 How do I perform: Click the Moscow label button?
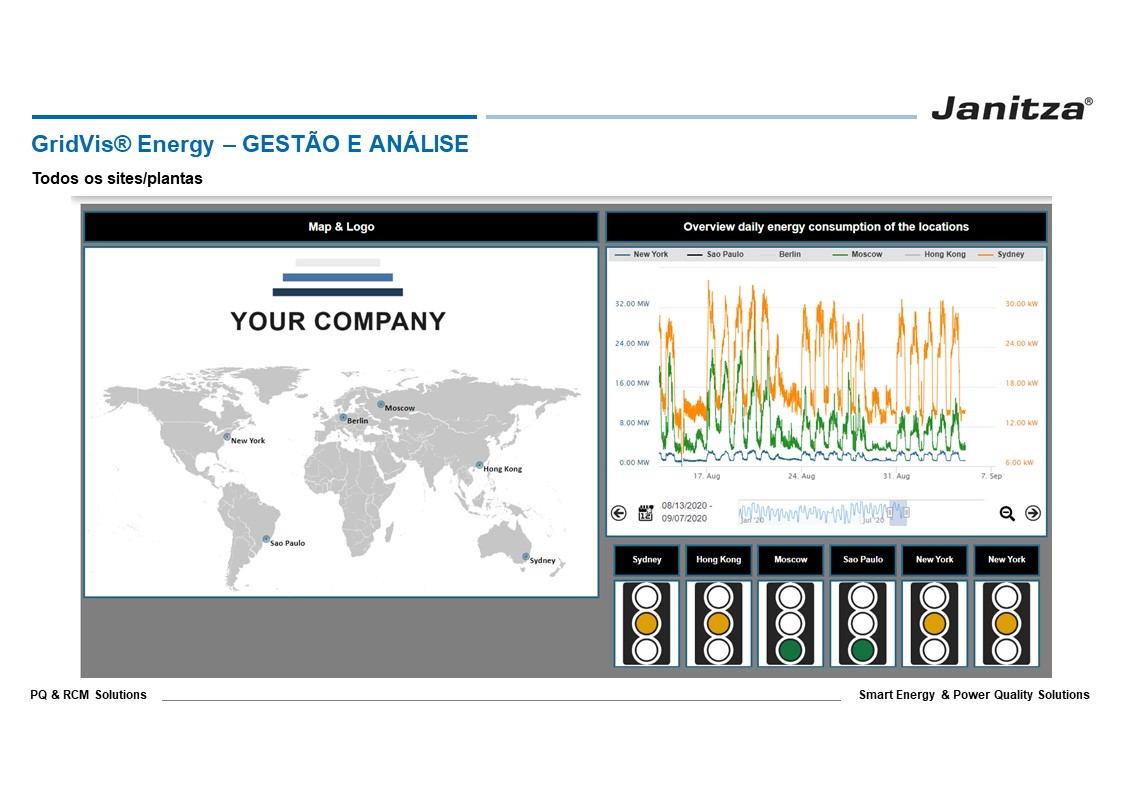click(791, 560)
